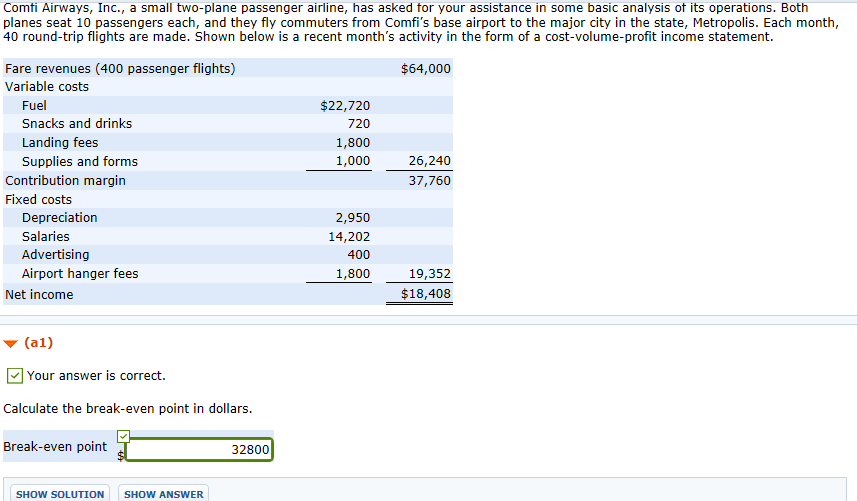Click the Break-even point input field

(199, 450)
